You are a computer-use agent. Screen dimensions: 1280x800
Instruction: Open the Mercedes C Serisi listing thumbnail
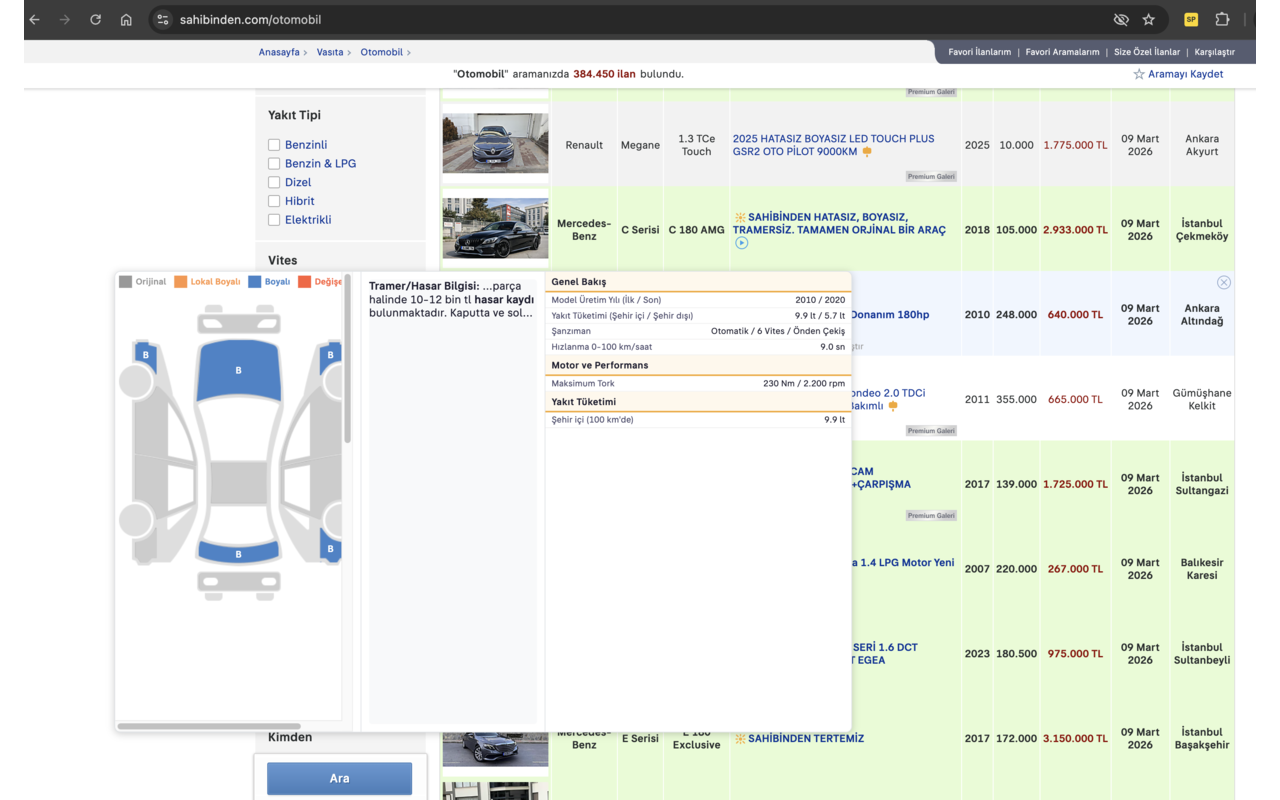coord(495,228)
